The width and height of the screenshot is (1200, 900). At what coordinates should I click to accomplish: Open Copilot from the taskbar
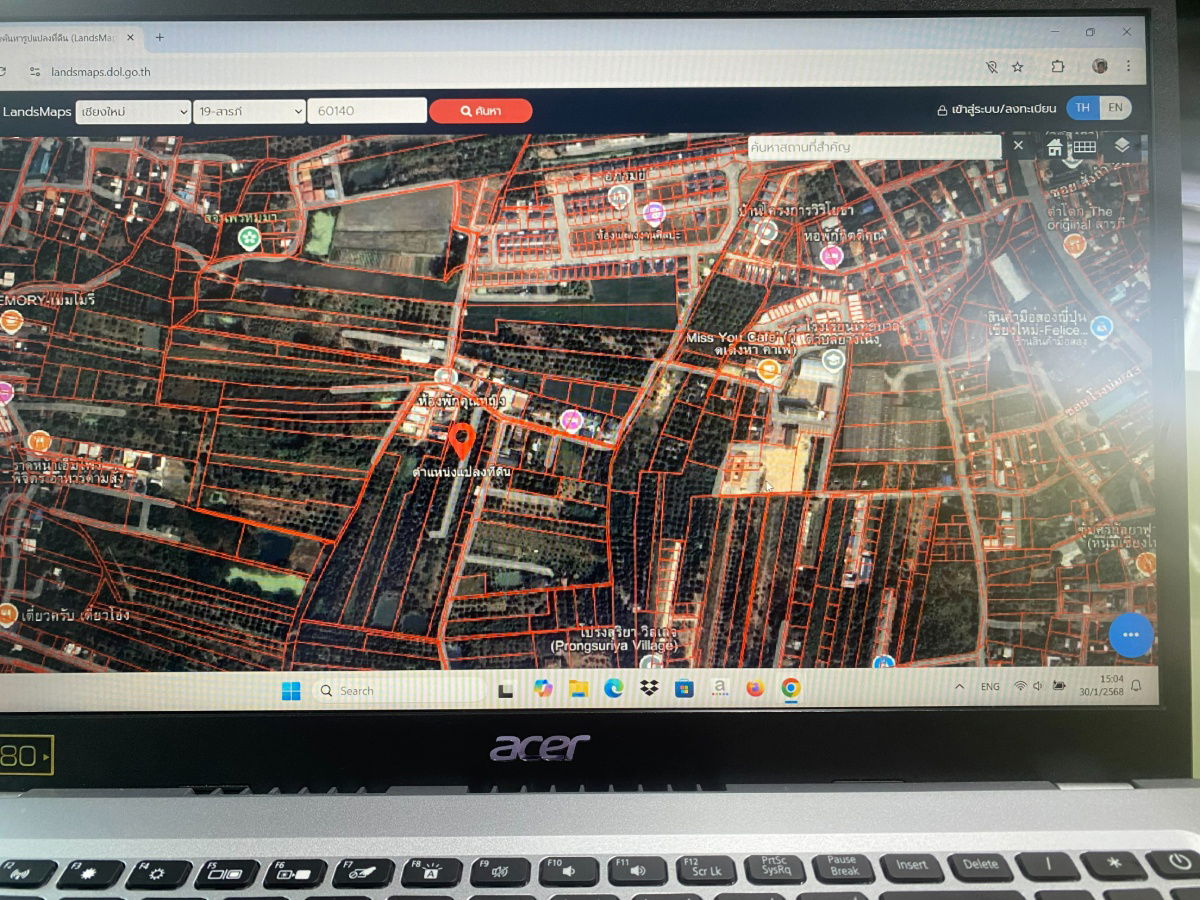(x=543, y=689)
